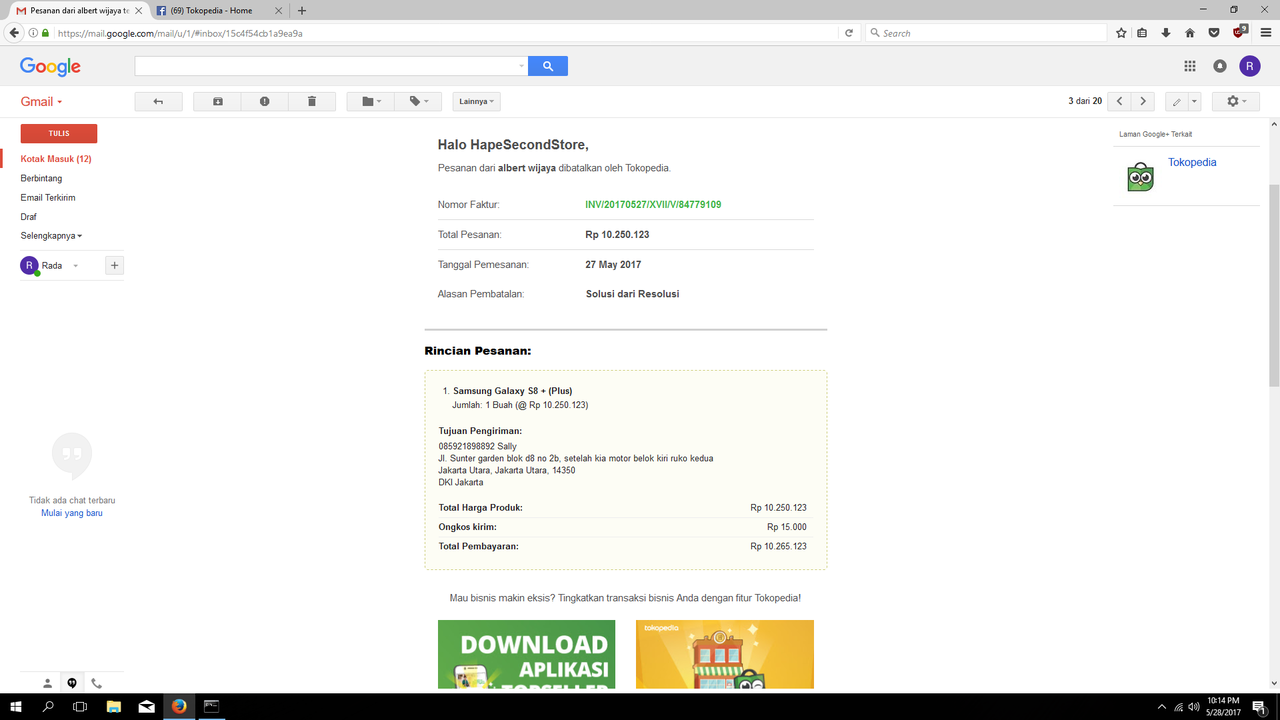Viewport: 1280px width, 720px height.
Task: Open File Explorer from the taskbar
Action: pyautogui.click(x=113, y=706)
